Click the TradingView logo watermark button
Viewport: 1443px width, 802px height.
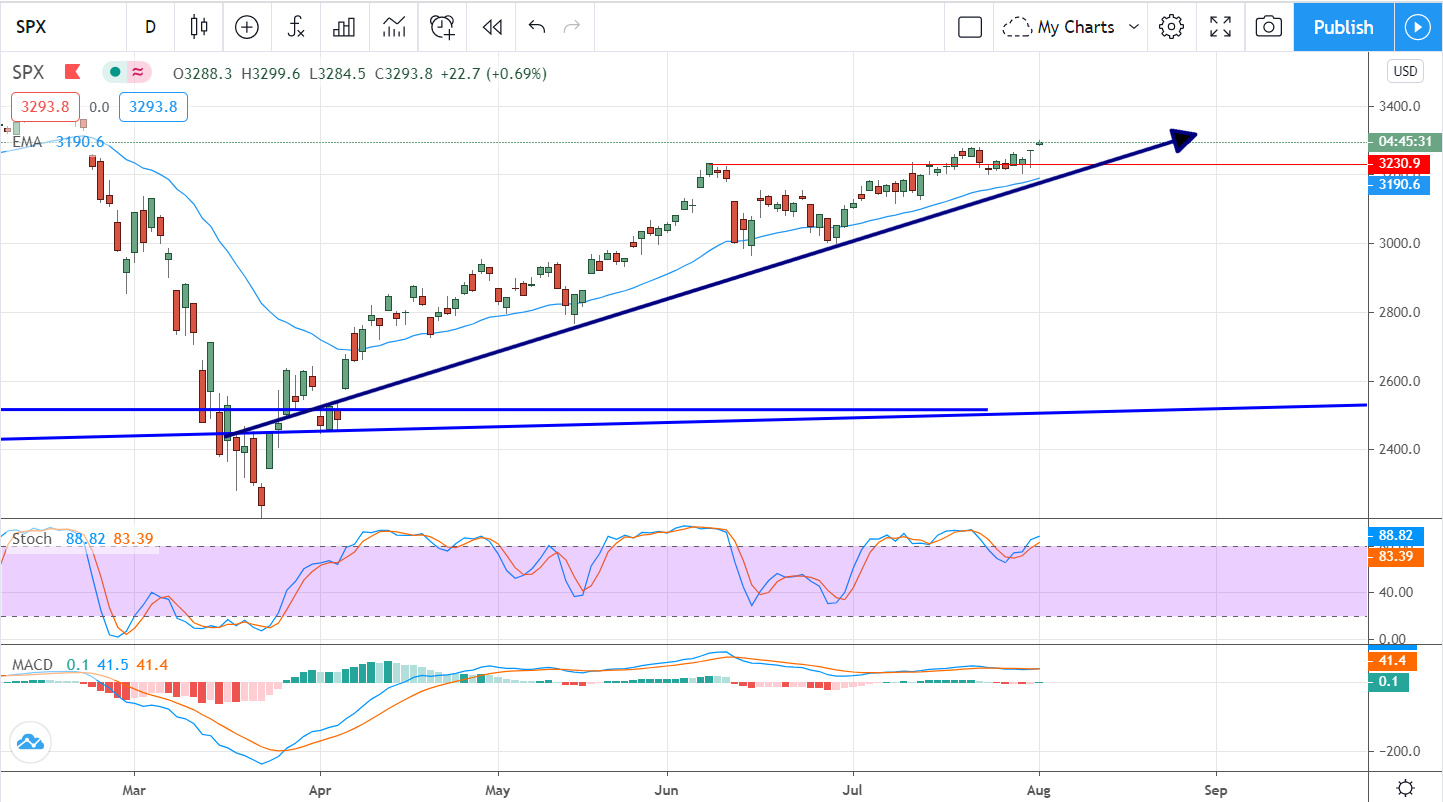[29, 742]
